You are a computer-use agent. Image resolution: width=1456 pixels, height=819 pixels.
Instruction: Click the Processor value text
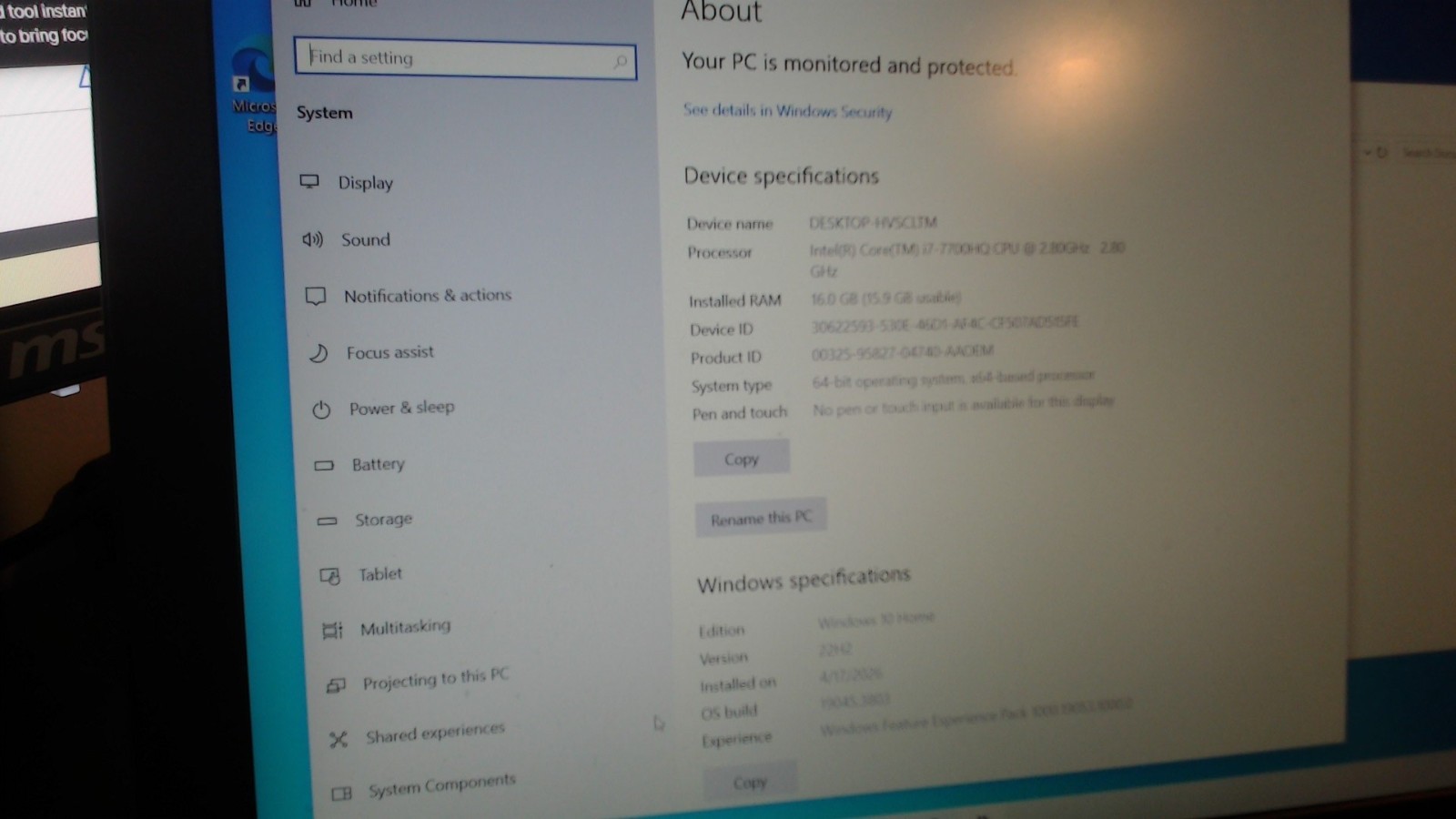tap(967, 258)
